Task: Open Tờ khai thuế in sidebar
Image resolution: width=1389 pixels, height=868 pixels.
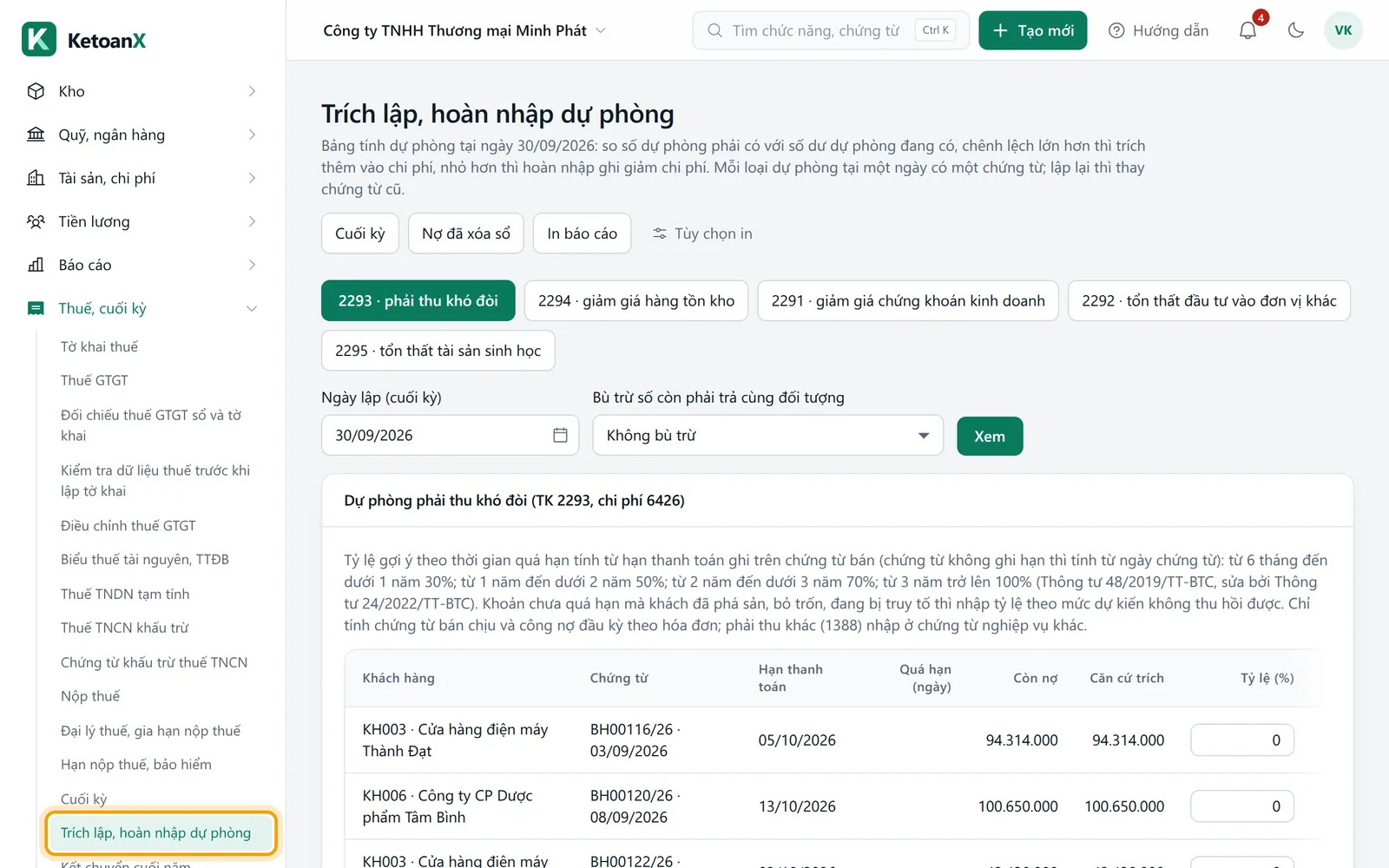Action: click(100, 346)
